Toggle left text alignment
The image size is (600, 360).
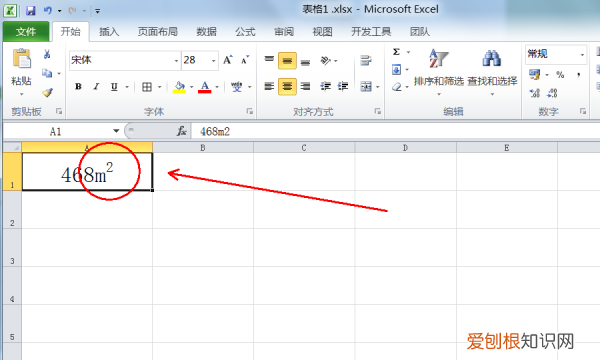269,86
